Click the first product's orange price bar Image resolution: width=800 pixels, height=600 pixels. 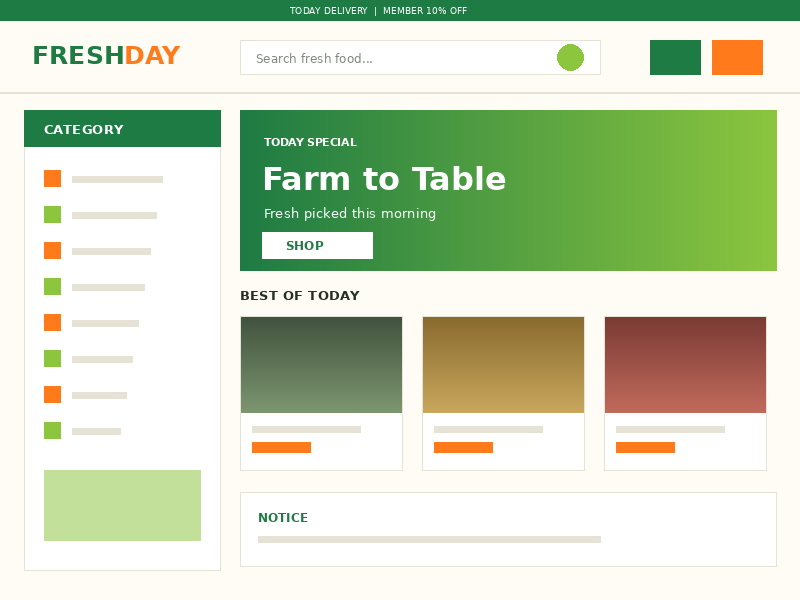[281, 447]
